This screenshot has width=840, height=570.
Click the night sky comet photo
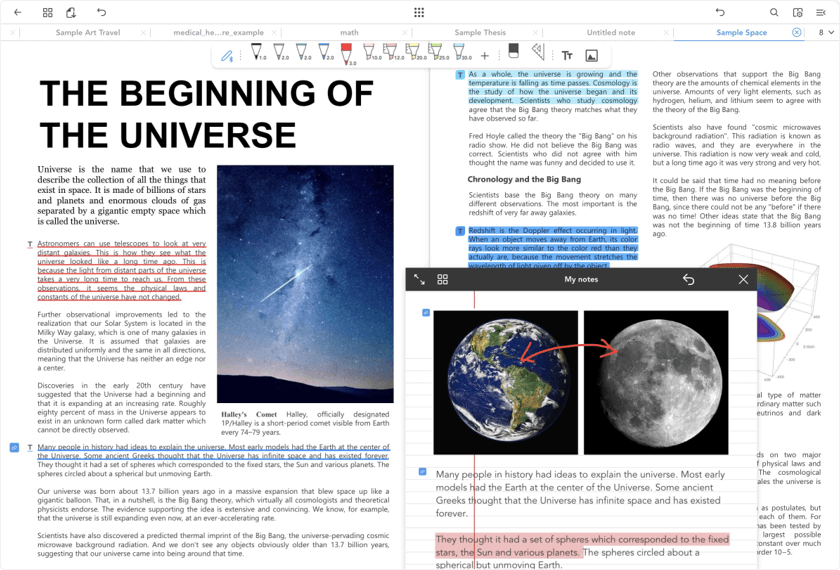[x=305, y=284]
